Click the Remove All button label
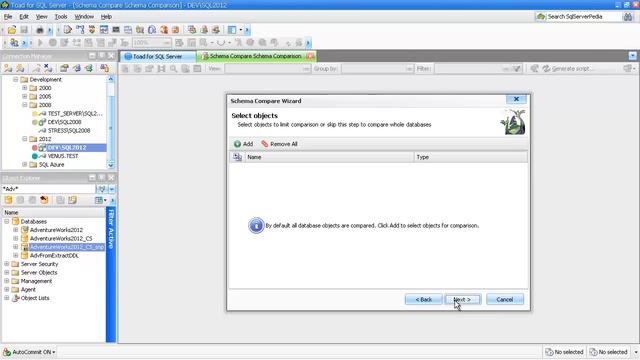Image resolution: width=640 pixels, height=360 pixels. click(284, 144)
